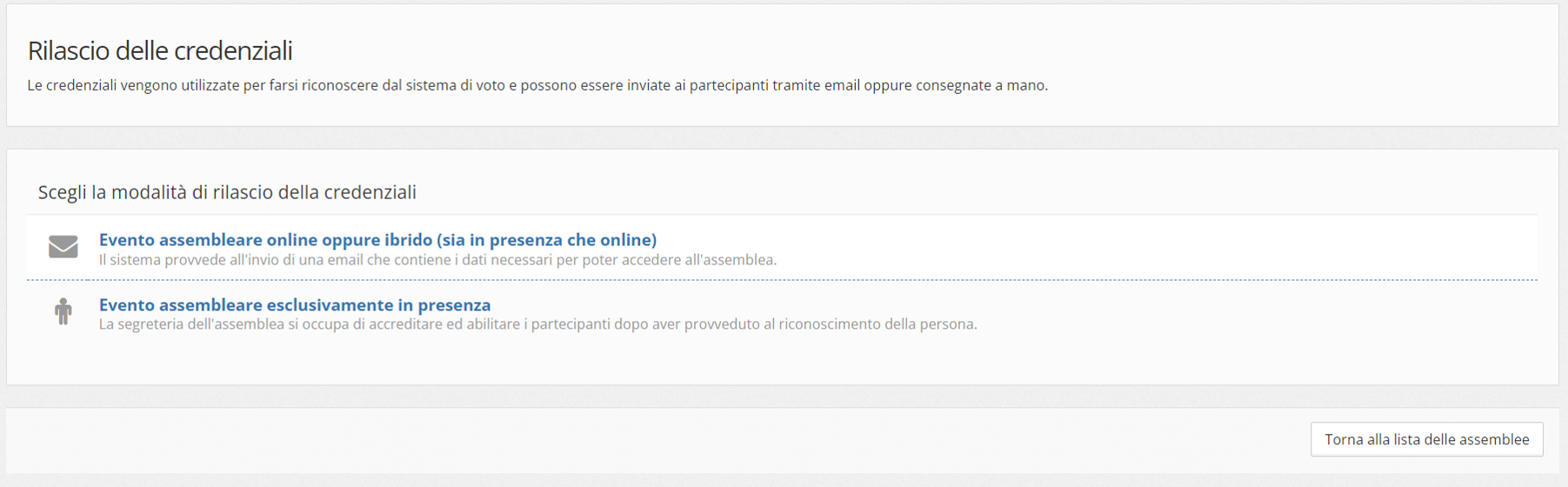Click the intro paragraph starting 'Le credenziali vengono'

pyautogui.click(x=537, y=85)
